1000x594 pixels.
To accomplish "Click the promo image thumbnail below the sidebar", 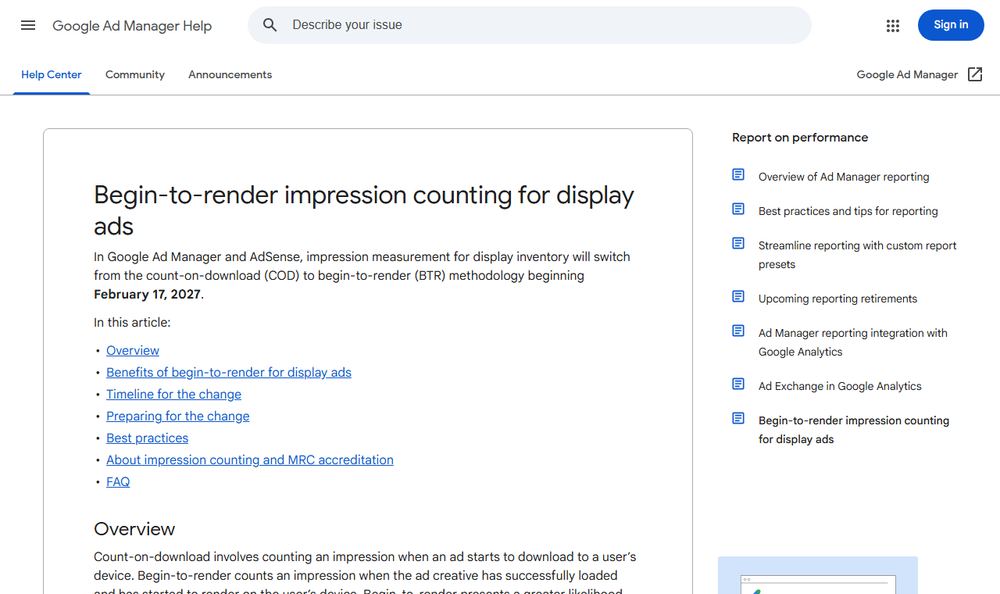I will [818, 575].
